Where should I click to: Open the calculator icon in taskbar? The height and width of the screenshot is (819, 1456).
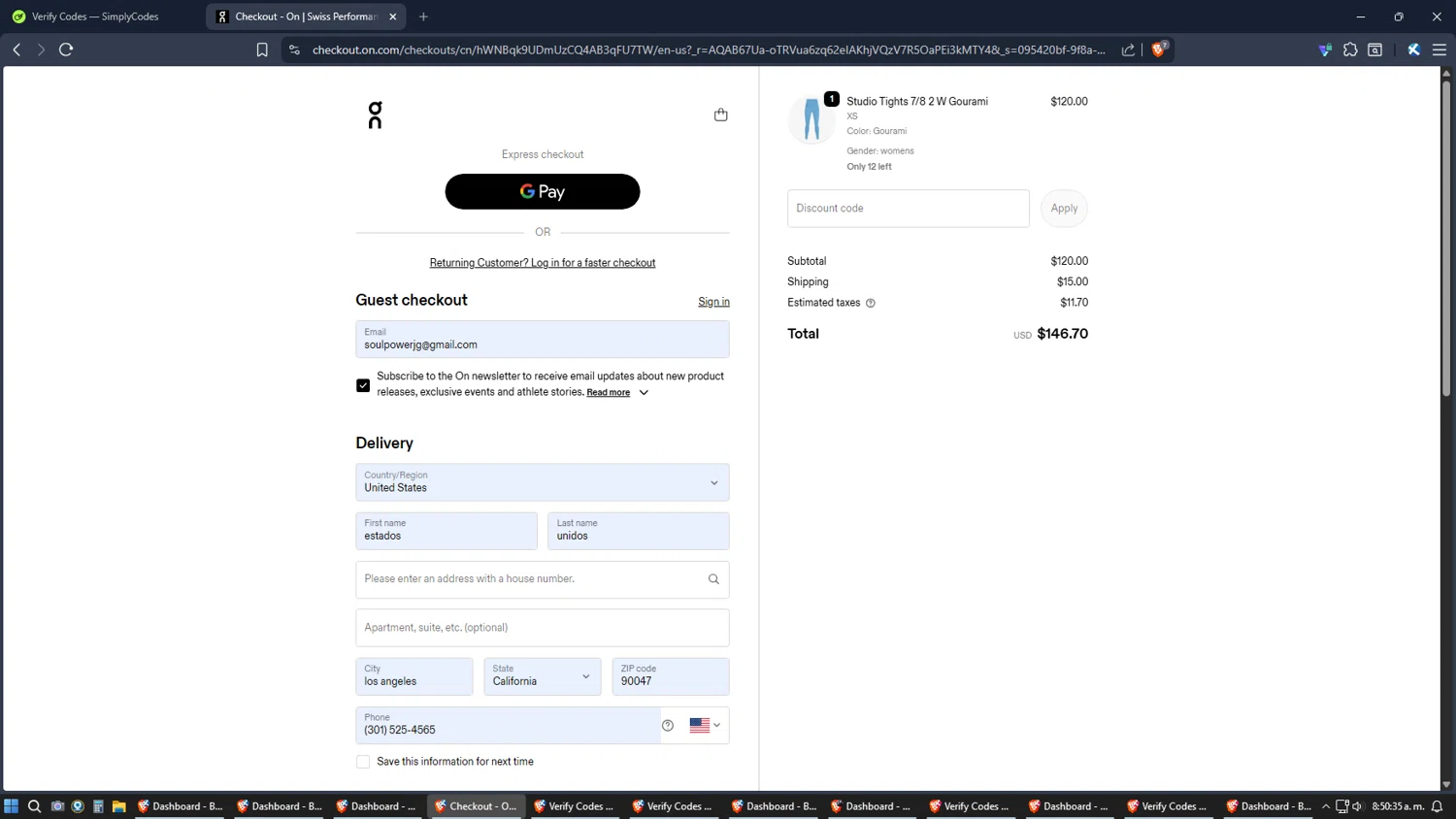98,806
